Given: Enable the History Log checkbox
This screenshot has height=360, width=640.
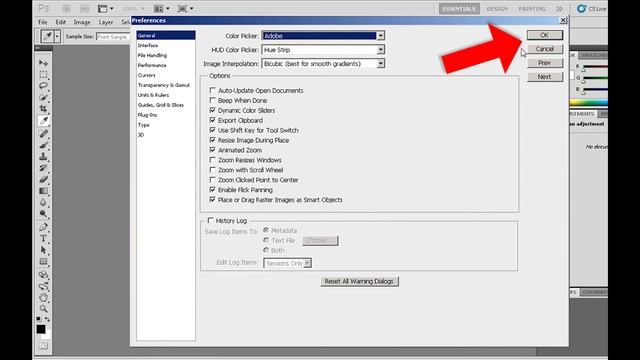Looking at the screenshot, I should [x=211, y=220].
